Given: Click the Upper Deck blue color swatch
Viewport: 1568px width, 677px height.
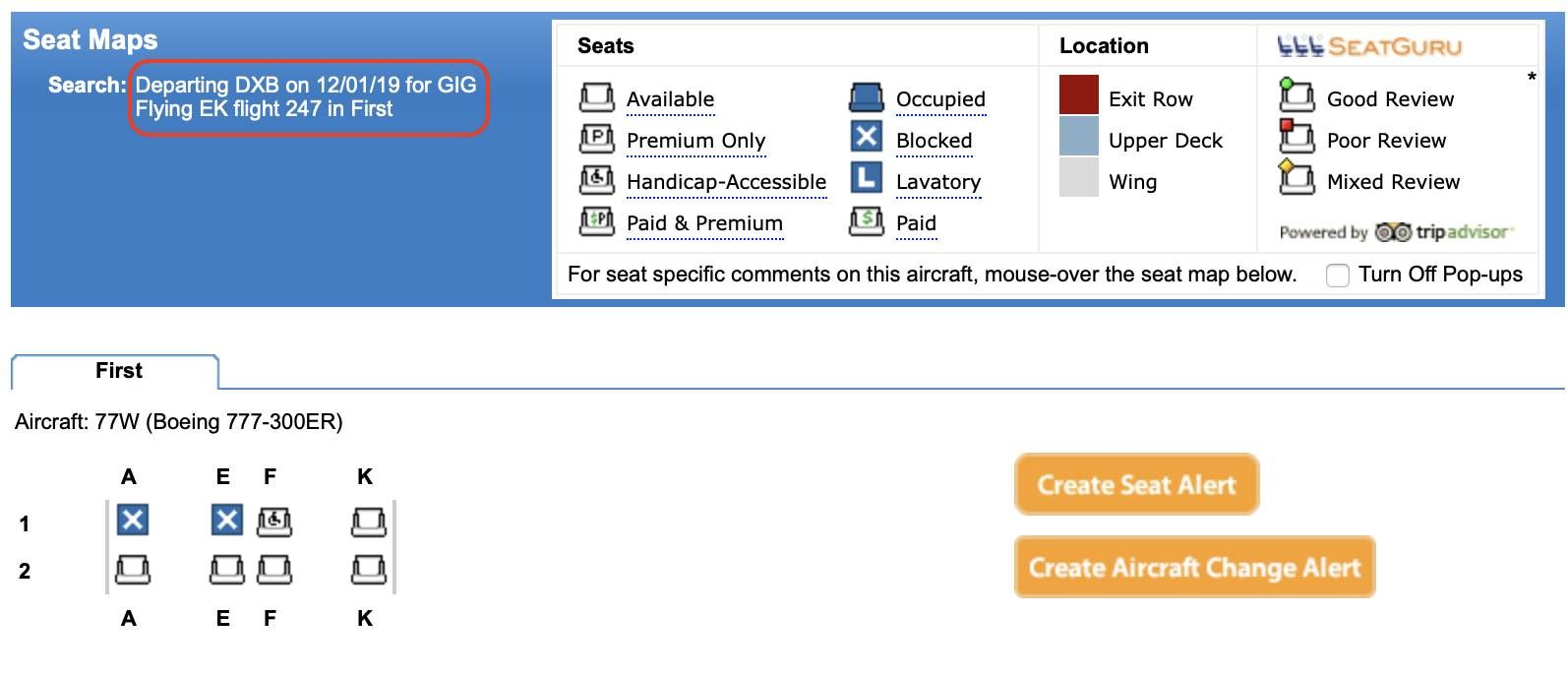Looking at the screenshot, I should tap(1079, 137).
